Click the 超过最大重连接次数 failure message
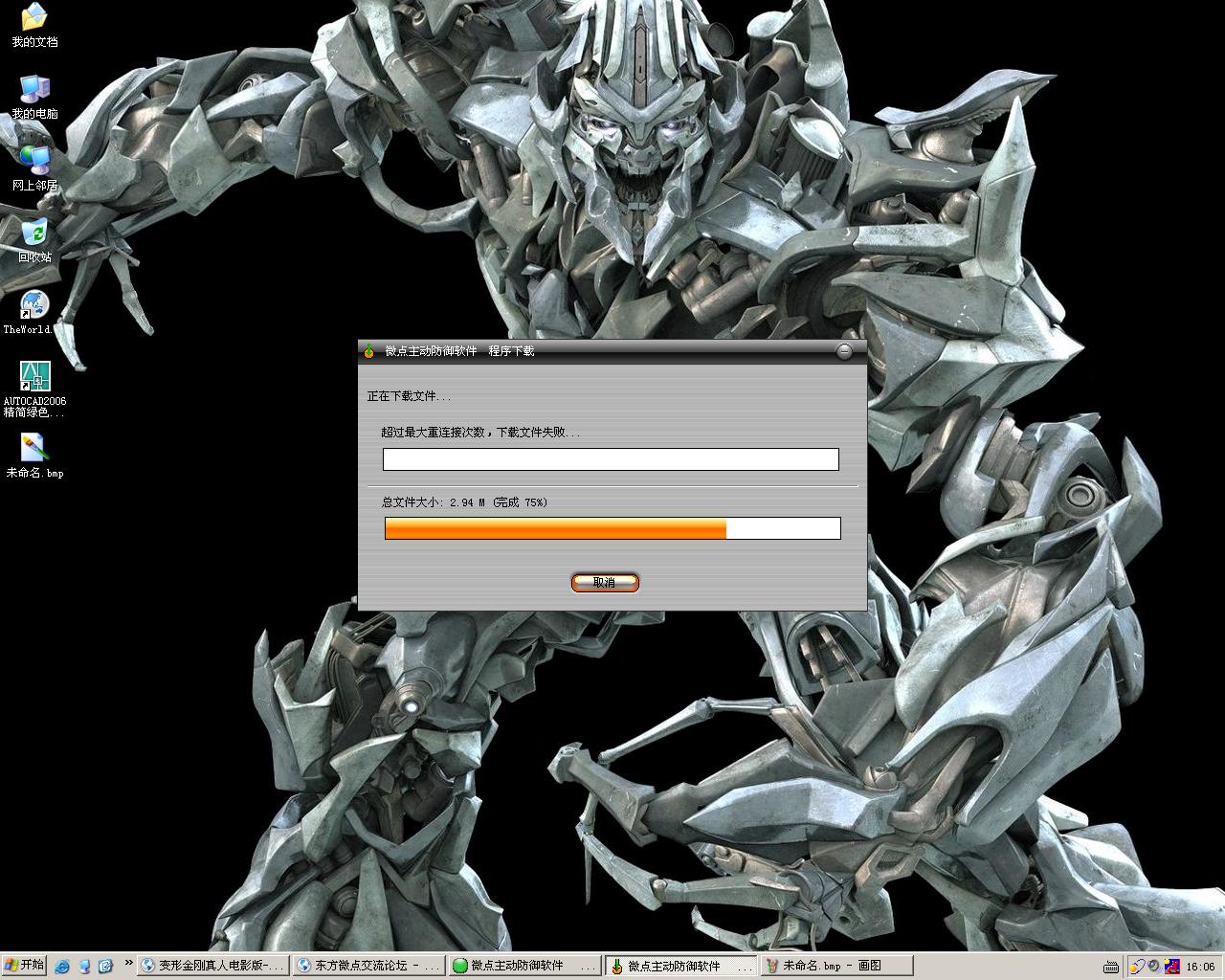This screenshot has width=1225, height=980. [480, 433]
